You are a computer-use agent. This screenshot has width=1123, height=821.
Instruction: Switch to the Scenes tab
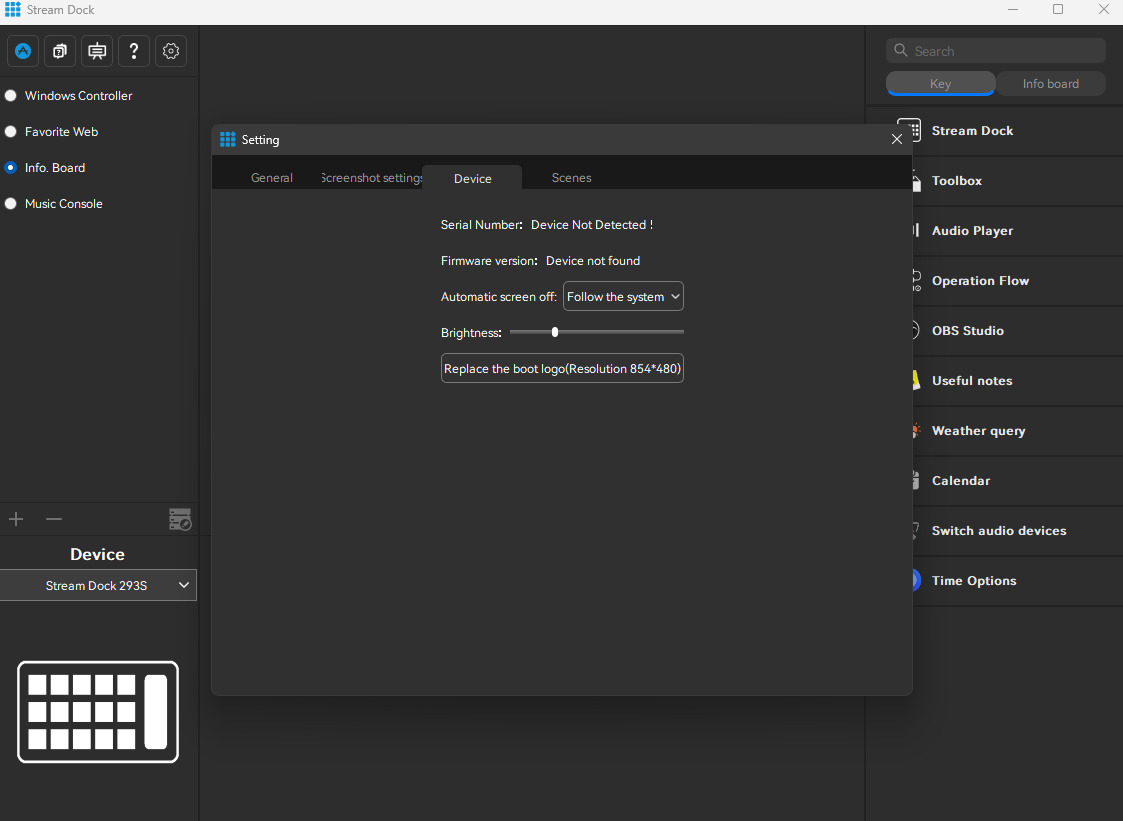[572, 178]
